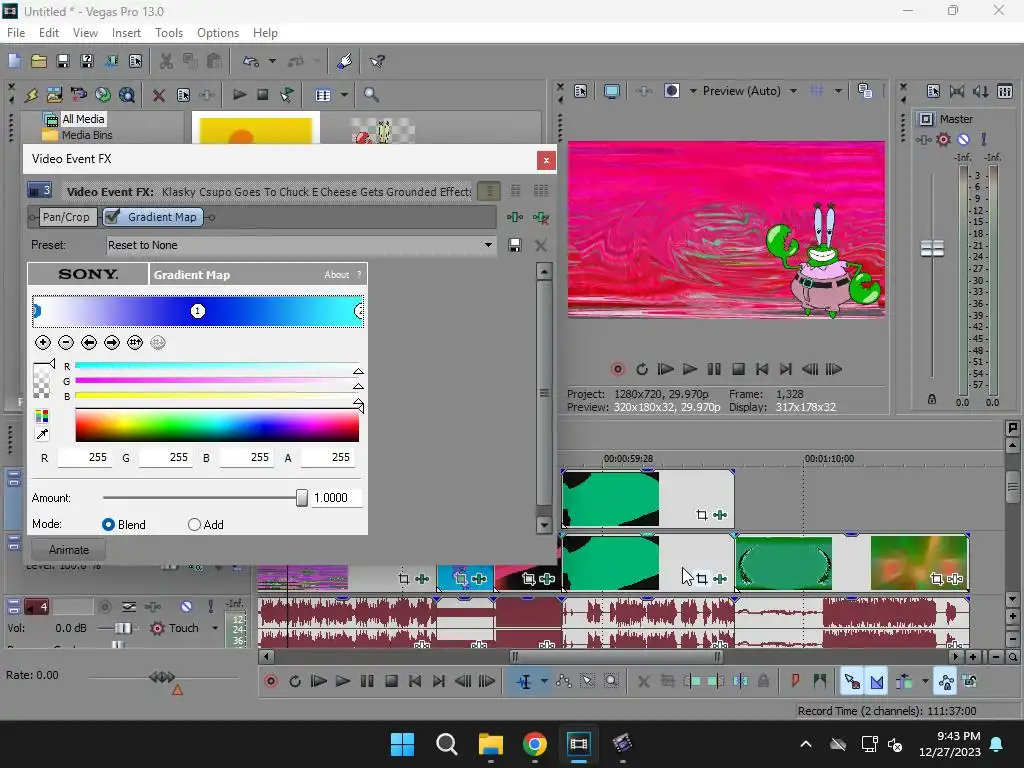Screen dimensions: 1024x768
Task: Click Play in the preview transport
Action: 690,369
